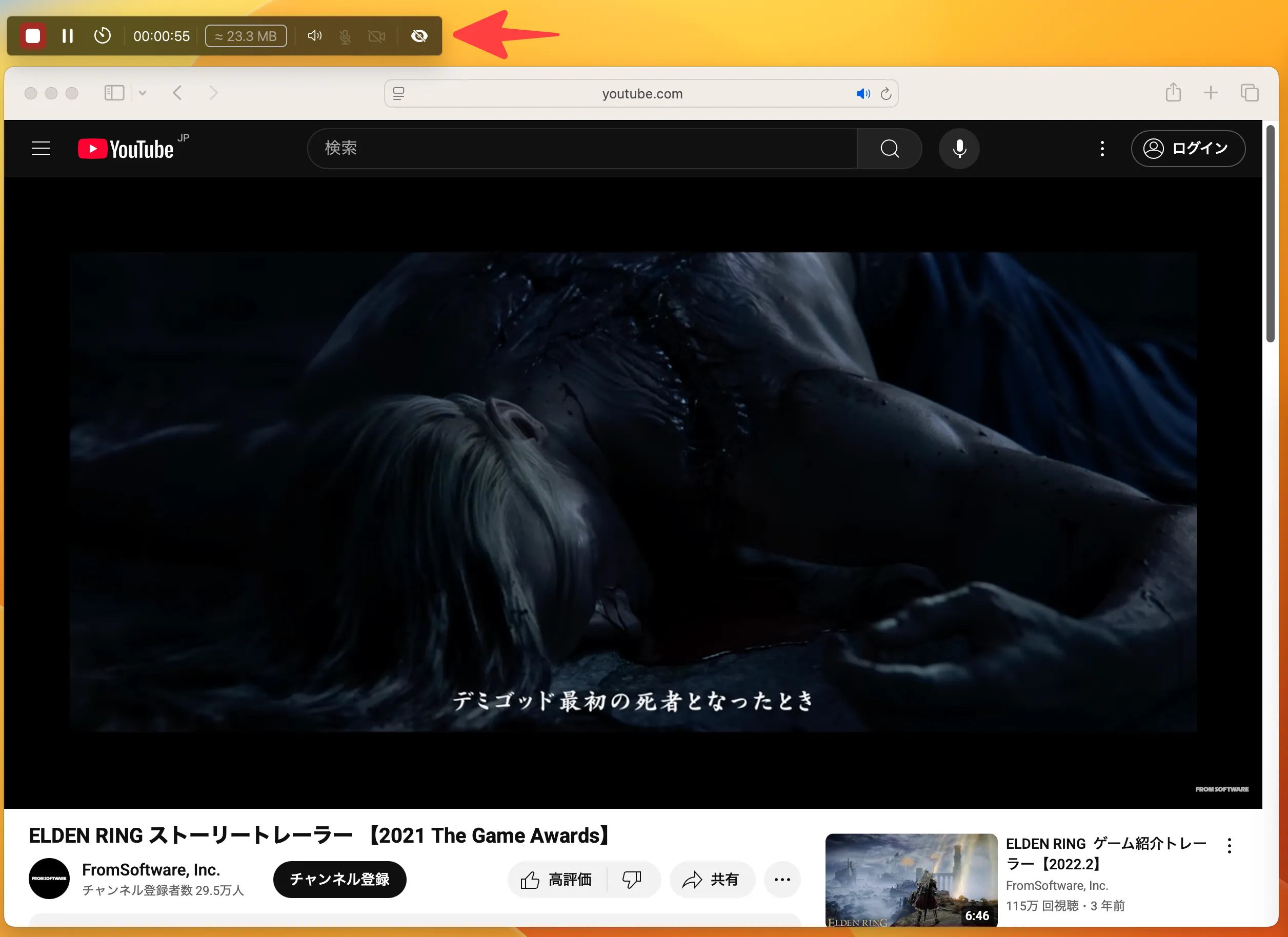Viewport: 1288px width, 937px height.
Task: Pause the recording
Action: pyautogui.click(x=68, y=36)
